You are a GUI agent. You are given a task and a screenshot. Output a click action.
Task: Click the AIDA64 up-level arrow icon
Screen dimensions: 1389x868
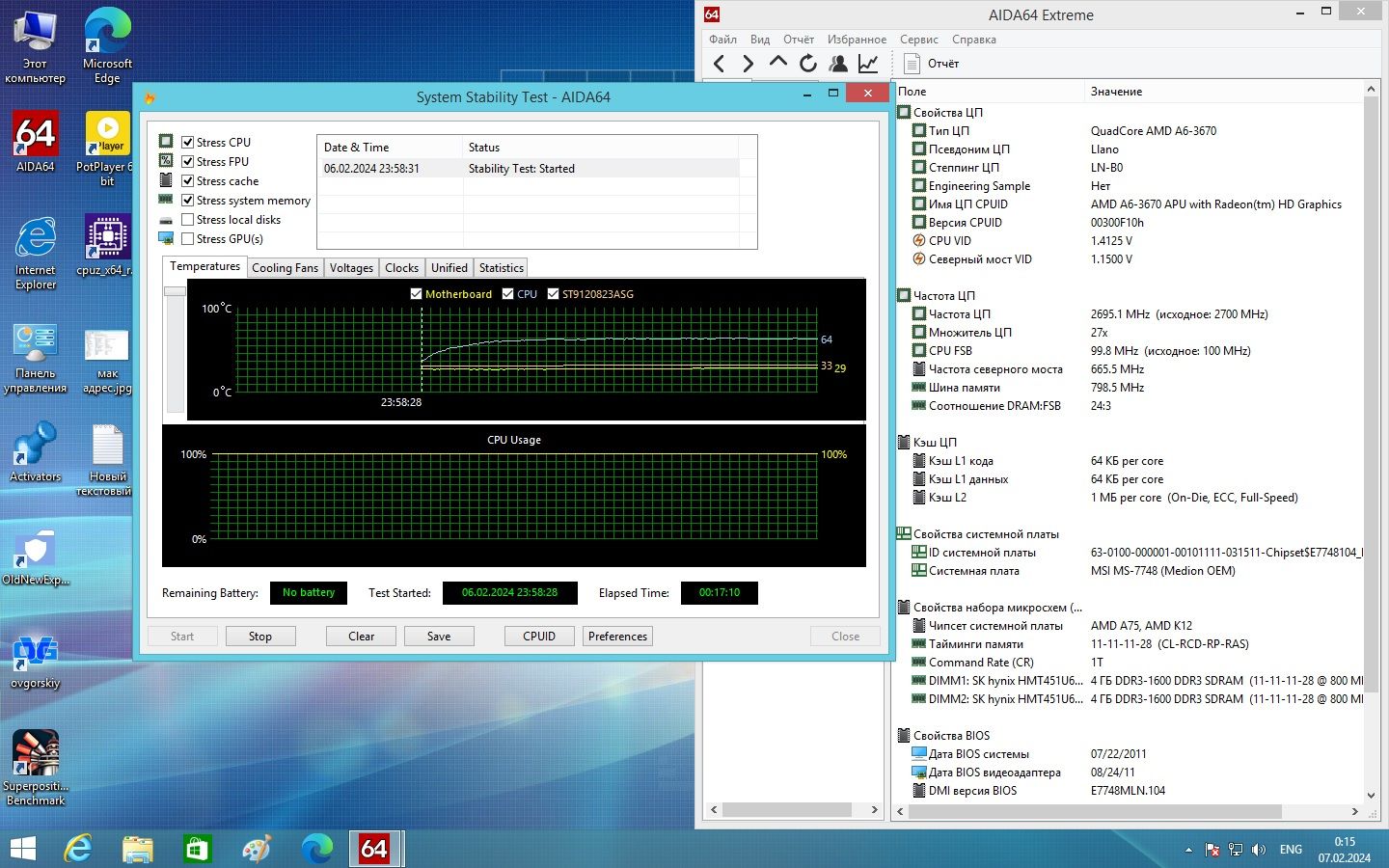click(777, 63)
